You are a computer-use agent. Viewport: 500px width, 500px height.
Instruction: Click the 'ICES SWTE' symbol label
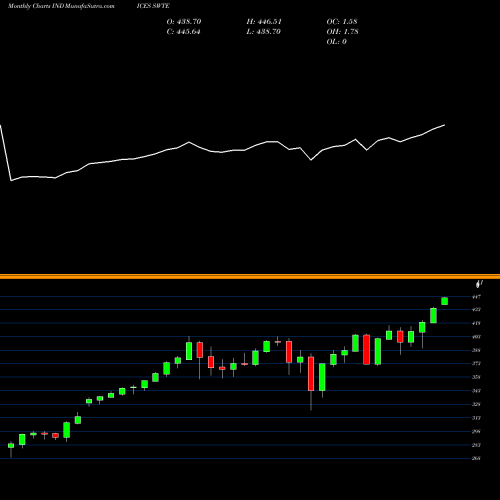point(153,6)
